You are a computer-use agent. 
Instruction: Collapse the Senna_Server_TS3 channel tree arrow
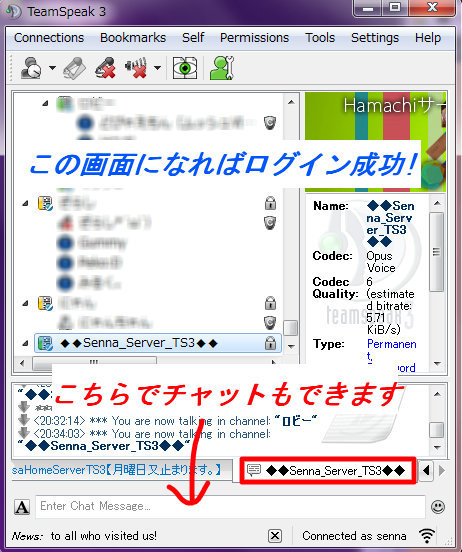pos(25,343)
